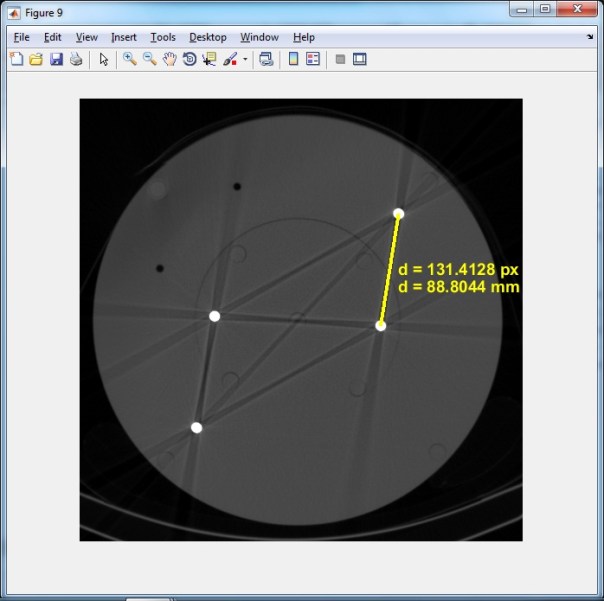Screen dimensions: 604x601
Task: Toggle the Data Cursor tool
Action: [209, 59]
